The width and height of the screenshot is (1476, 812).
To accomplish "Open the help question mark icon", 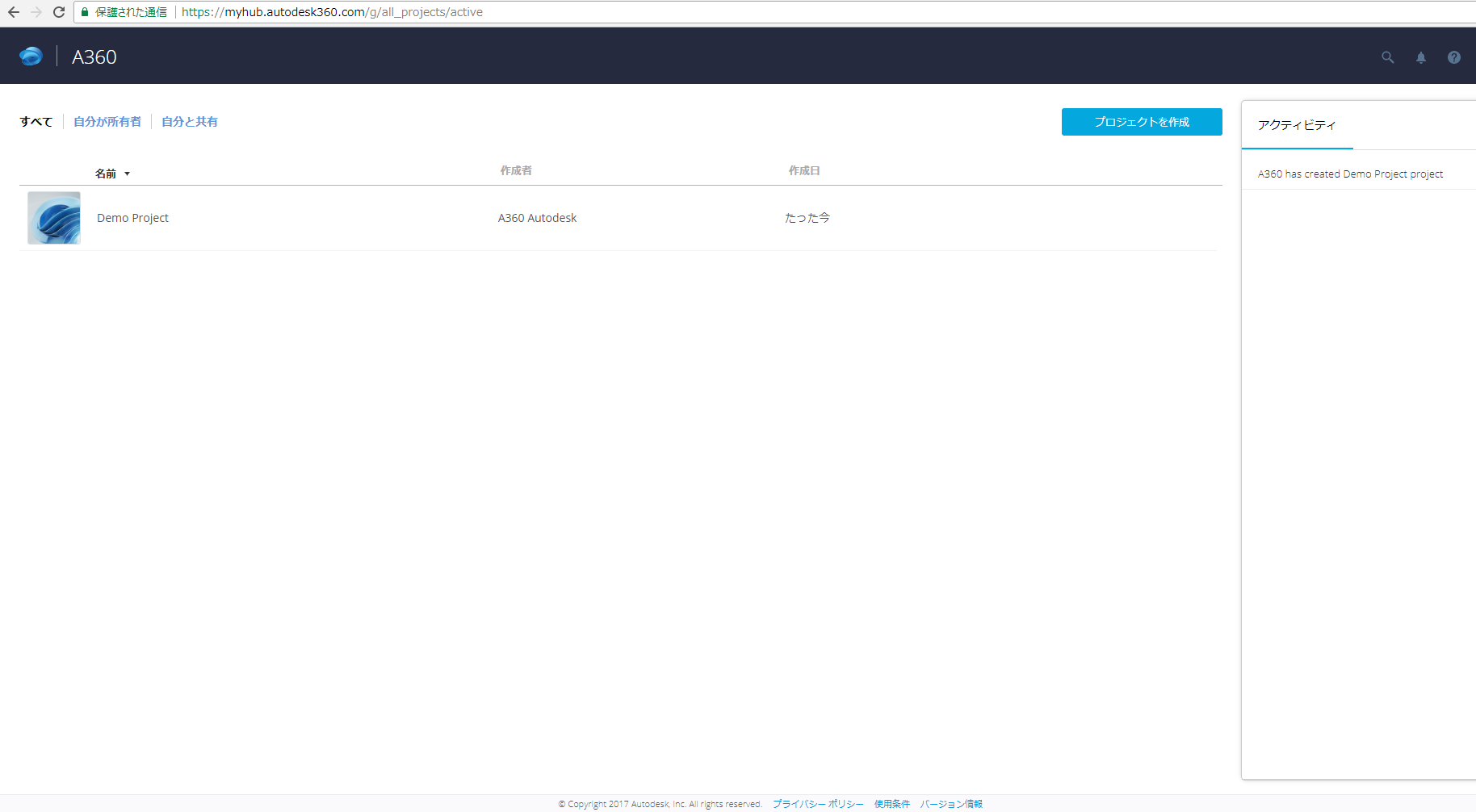I will [x=1453, y=57].
